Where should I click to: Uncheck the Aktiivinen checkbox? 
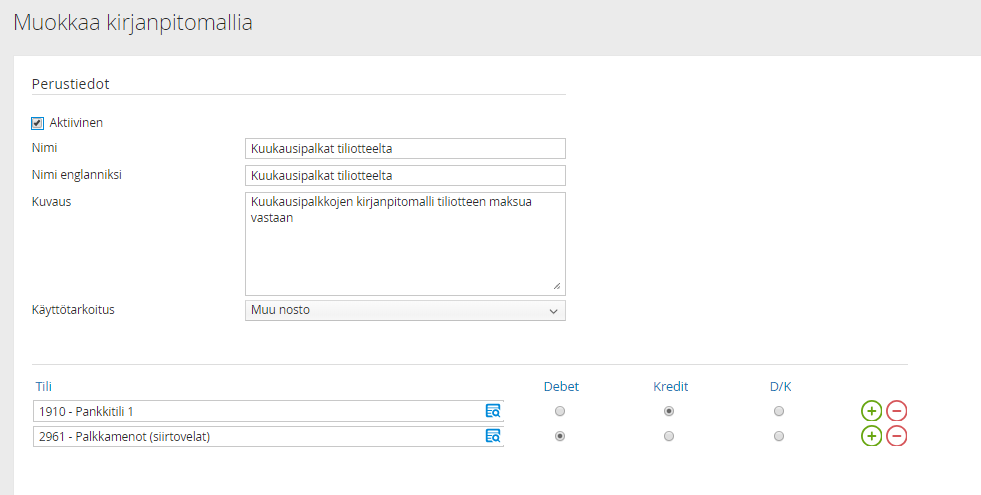pyautogui.click(x=38, y=123)
